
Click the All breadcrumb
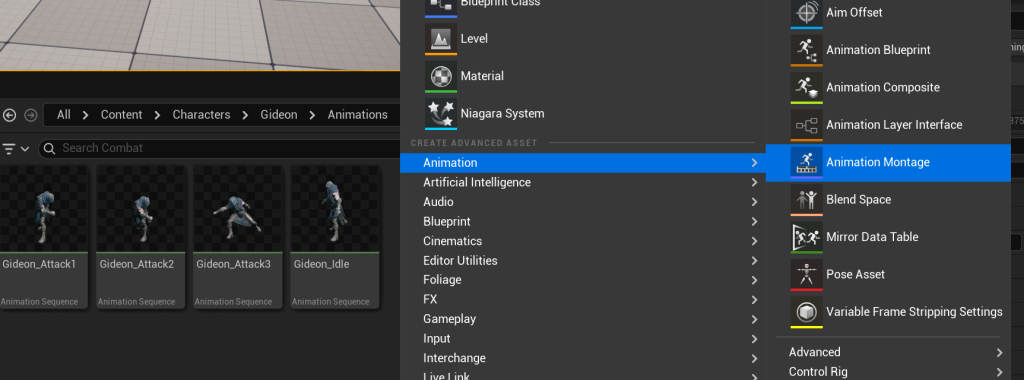tap(63, 115)
